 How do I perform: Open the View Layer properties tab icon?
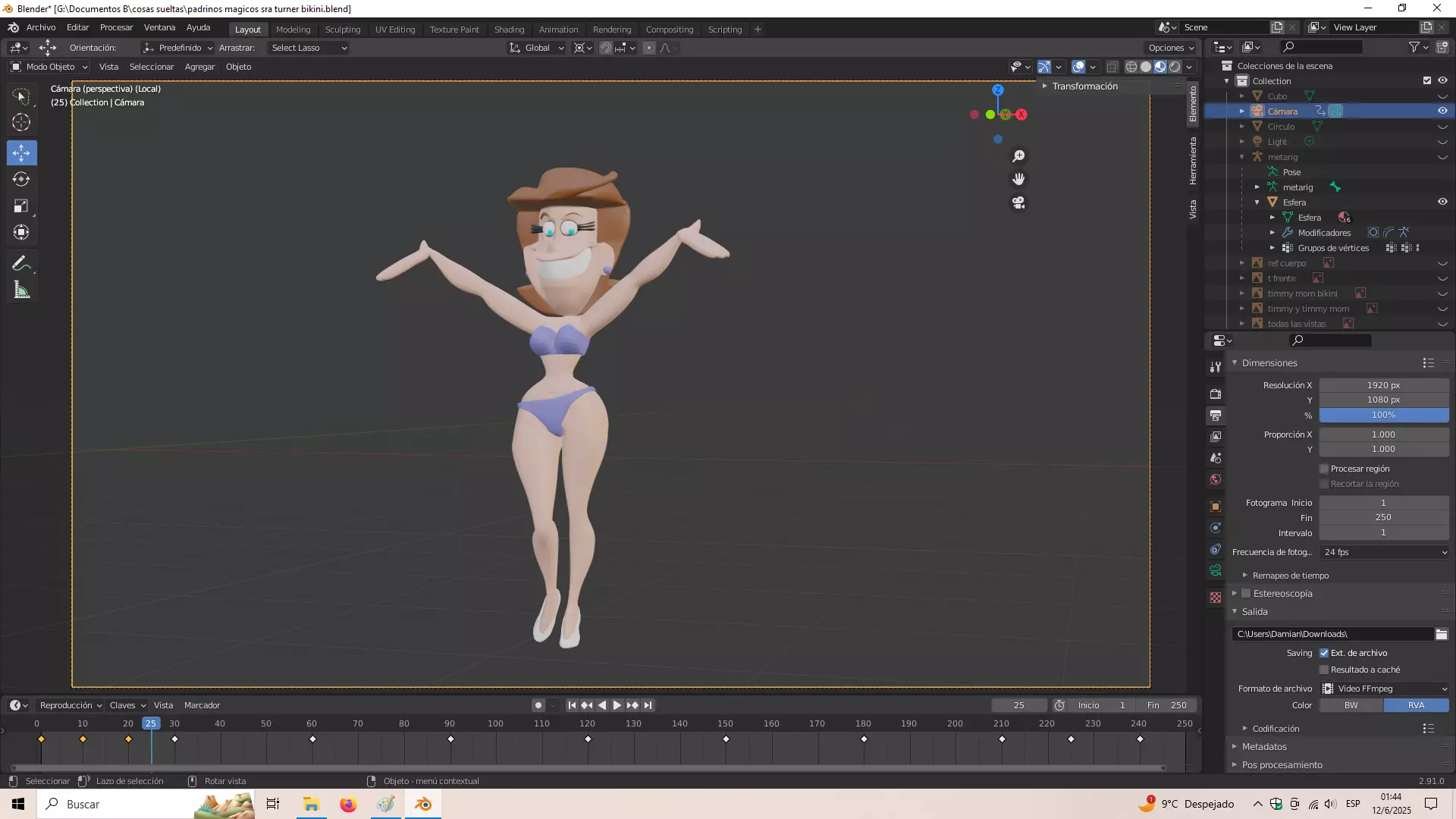coord(1216,437)
